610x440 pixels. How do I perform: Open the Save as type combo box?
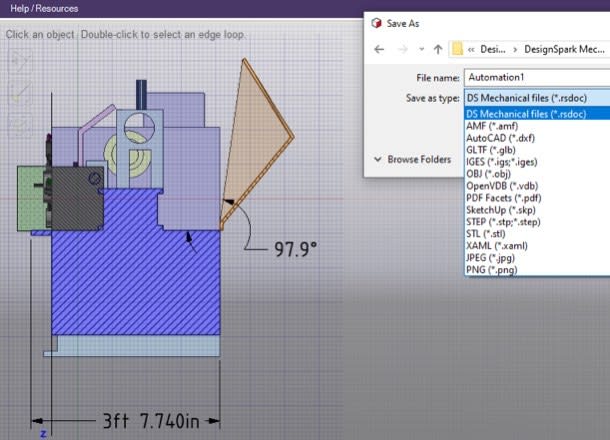(537, 98)
